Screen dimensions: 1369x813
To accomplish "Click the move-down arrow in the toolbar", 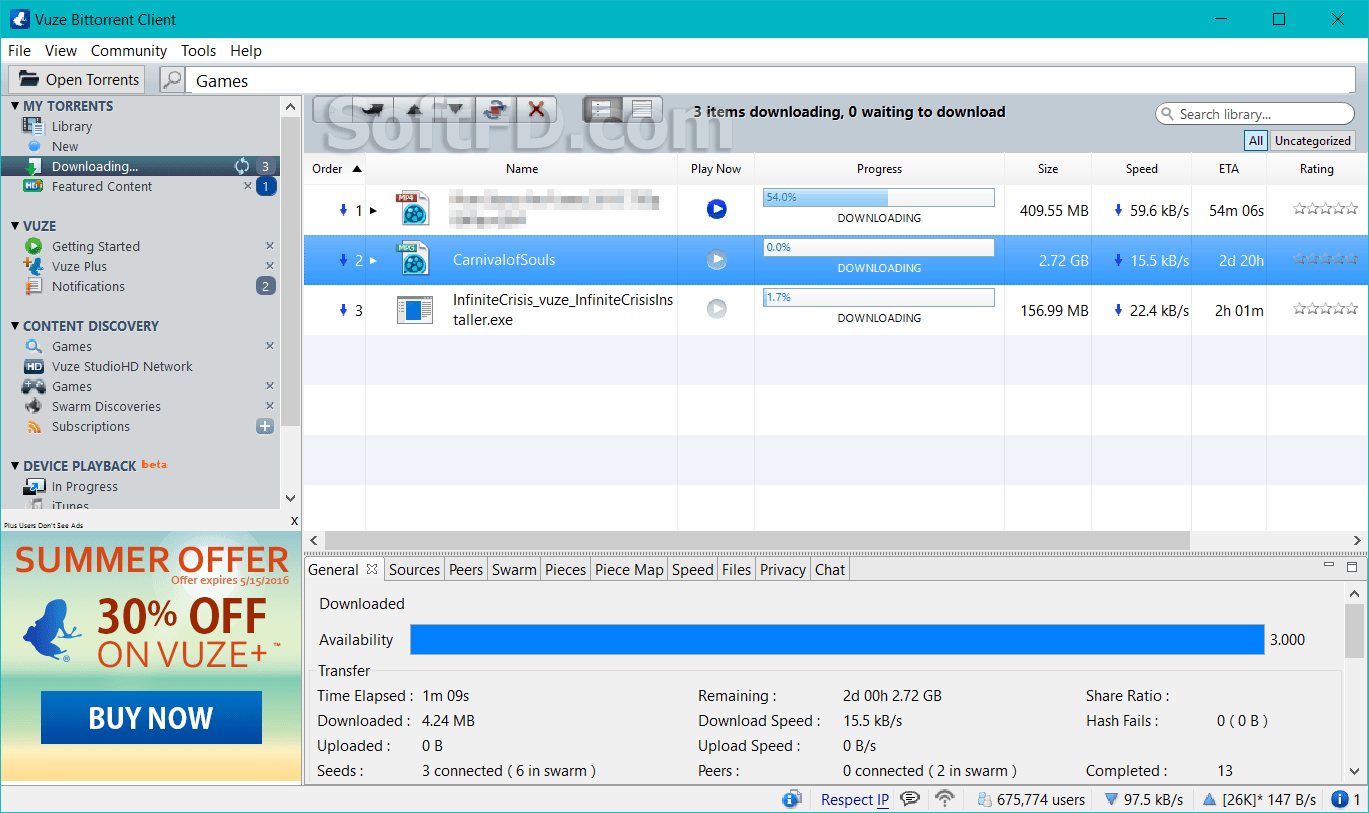I will (455, 109).
